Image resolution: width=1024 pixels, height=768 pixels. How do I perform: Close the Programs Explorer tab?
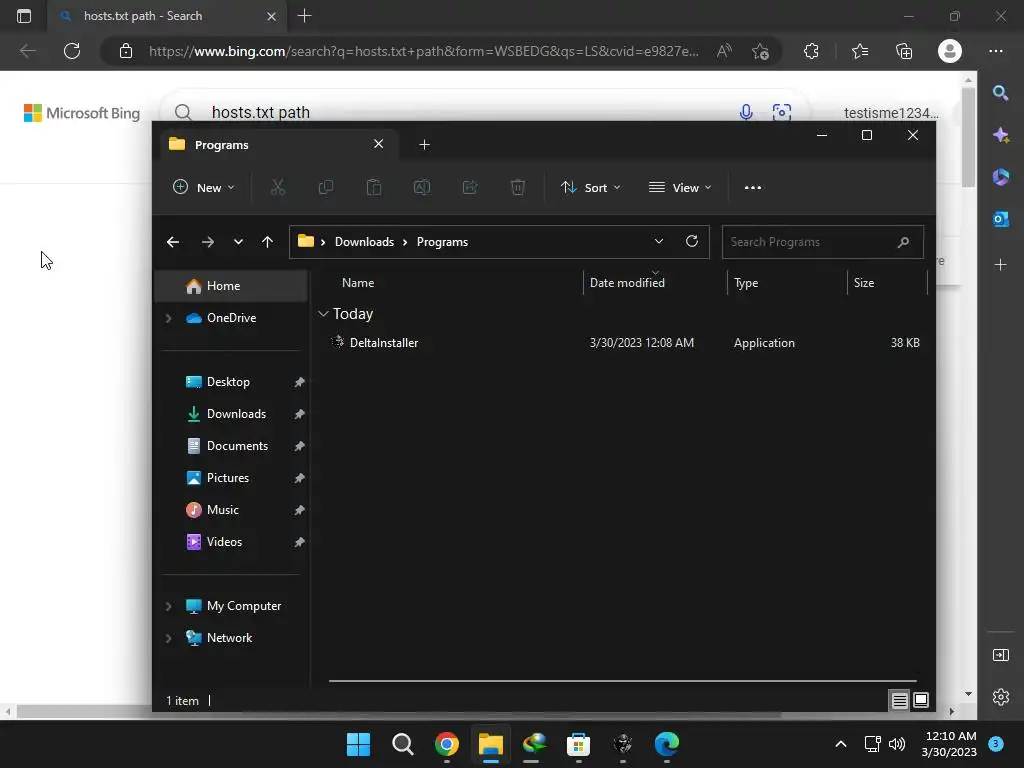[x=378, y=144]
